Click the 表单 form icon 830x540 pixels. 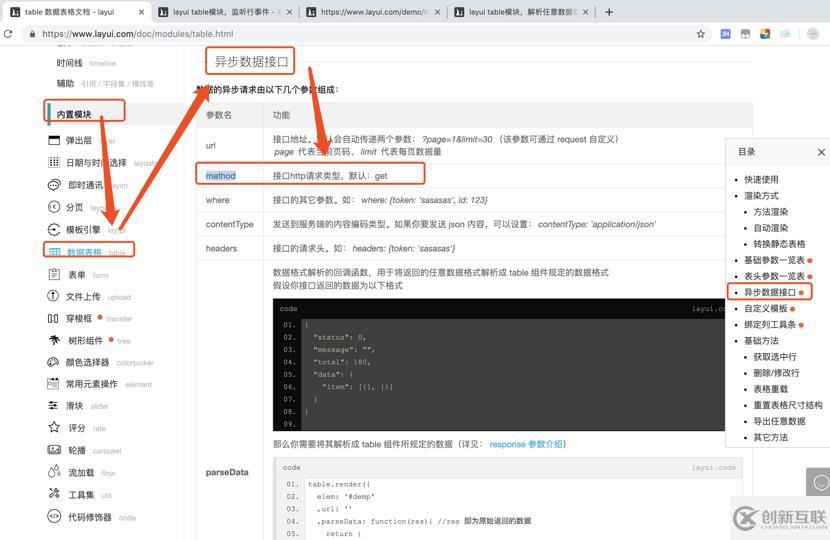point(54,274)
